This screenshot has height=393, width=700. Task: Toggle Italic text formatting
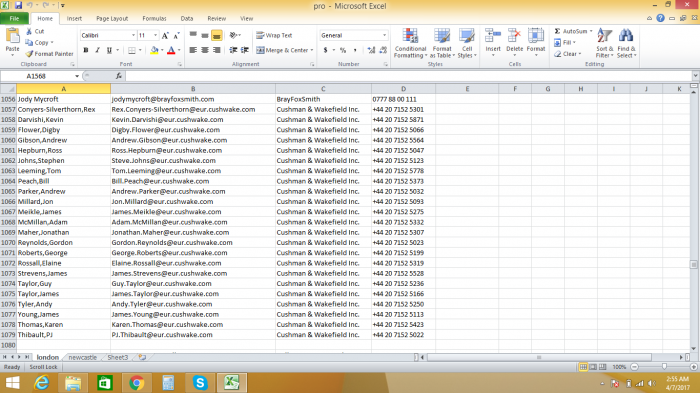tap(97, 50)
